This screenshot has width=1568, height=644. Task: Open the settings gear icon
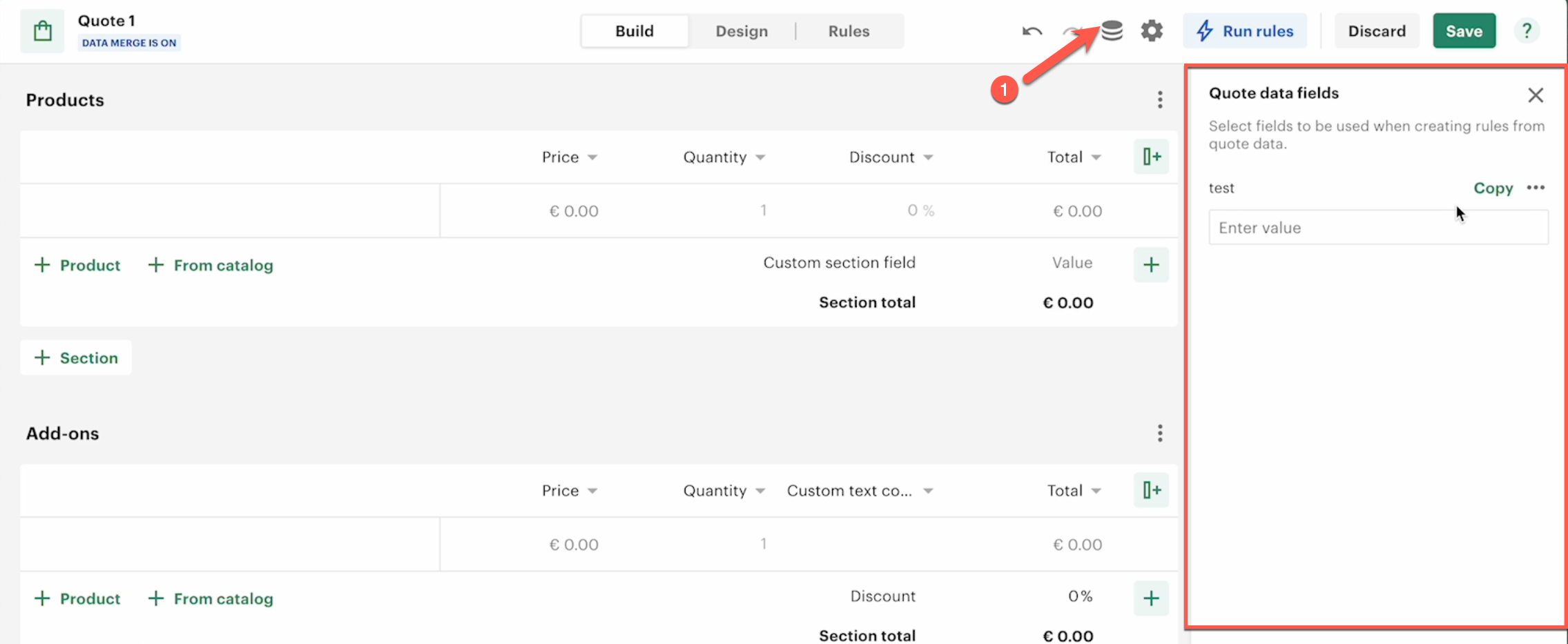tap(1152, 30)
